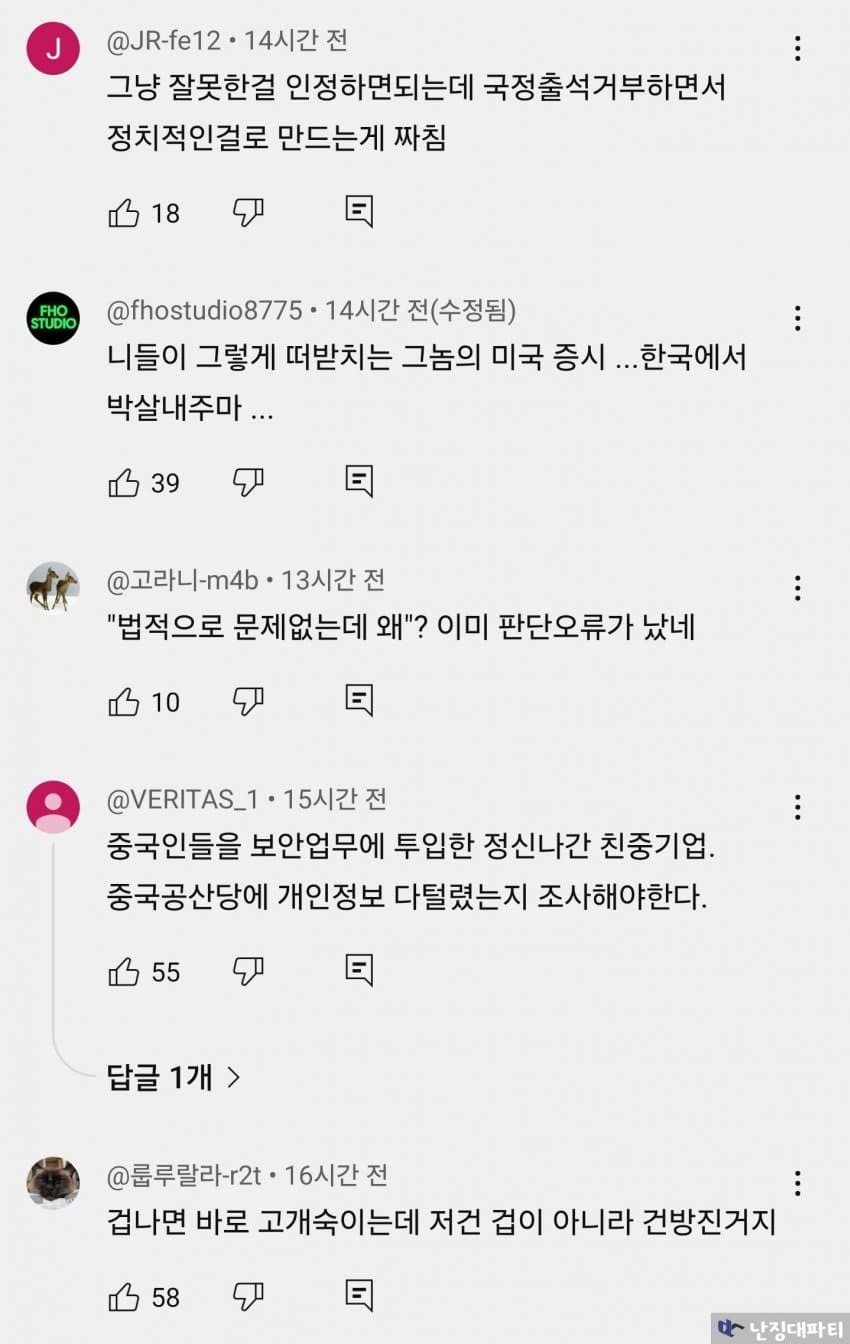Like the @JR-fe12 comment with 18 likes

(x=123, y=212)
